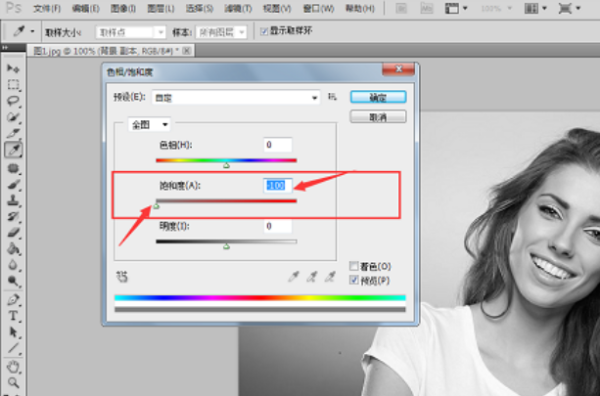Image resolution: width=600 pixels, height=396 pixels.
Task: Toggle the 预览(P) preview checkbox
Action: (354, 280)
